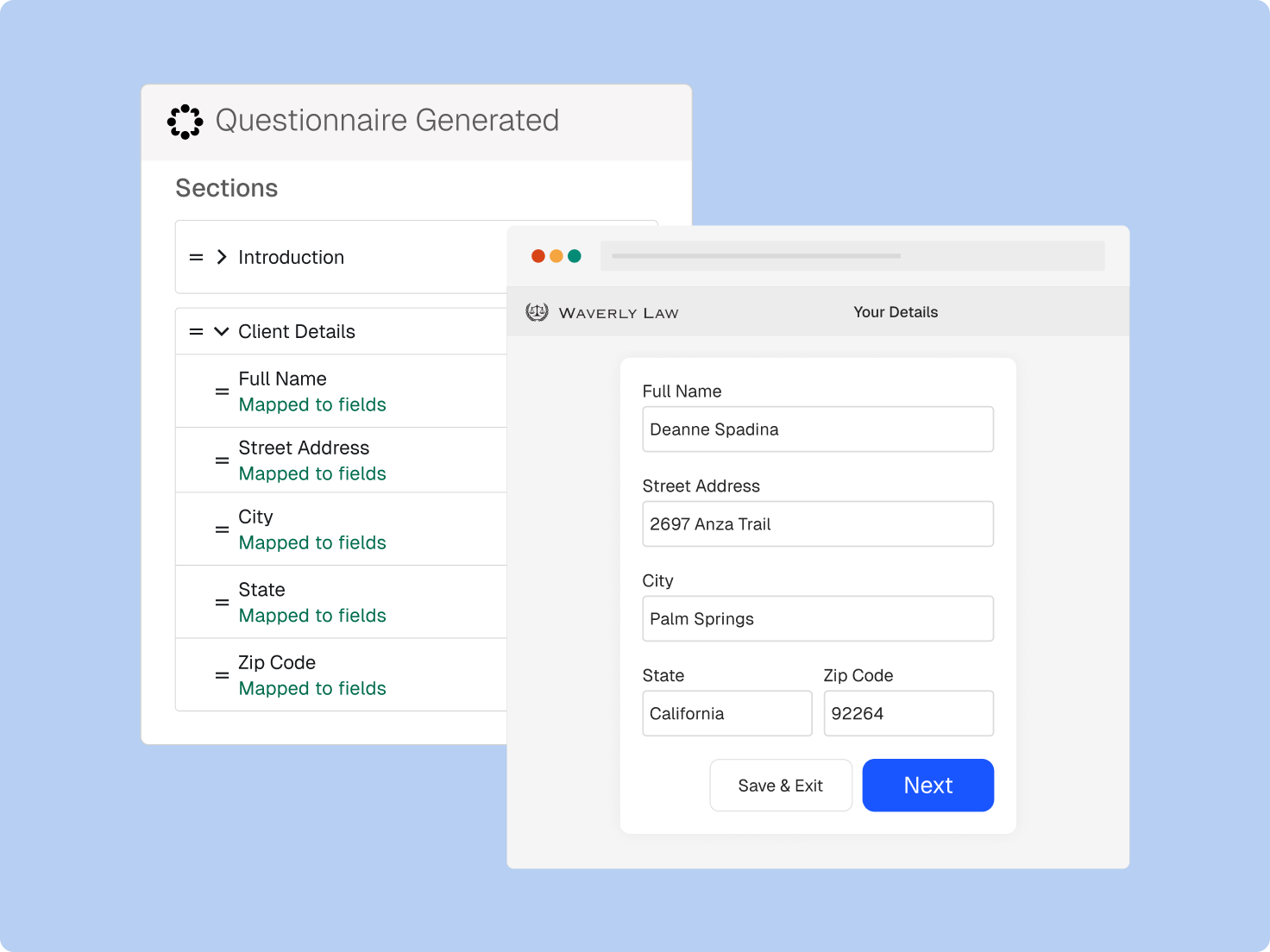Click the orange window dot in form window
Image resolution: width=1270 pixels, height=952 pixels.
click(x=556, y=256)
